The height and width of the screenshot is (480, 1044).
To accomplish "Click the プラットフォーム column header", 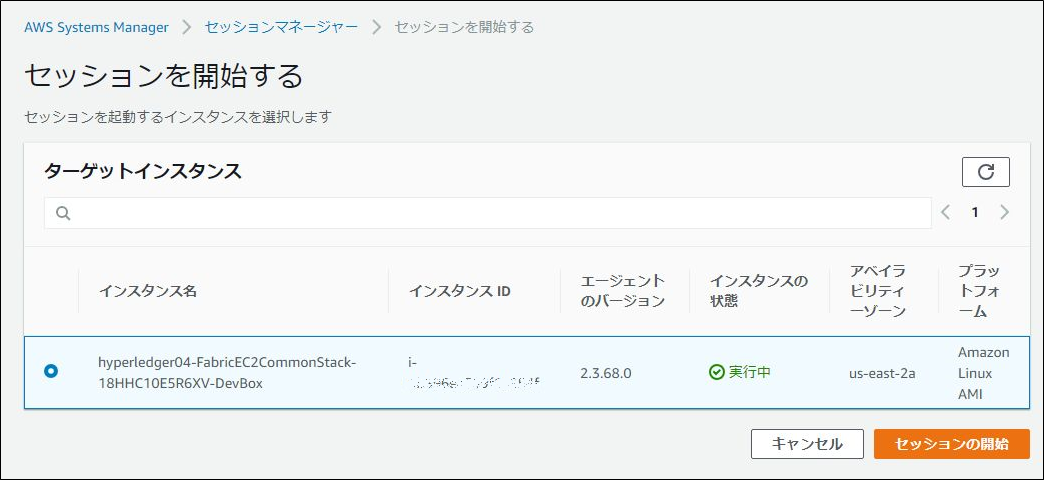I will tap(981, 291).
